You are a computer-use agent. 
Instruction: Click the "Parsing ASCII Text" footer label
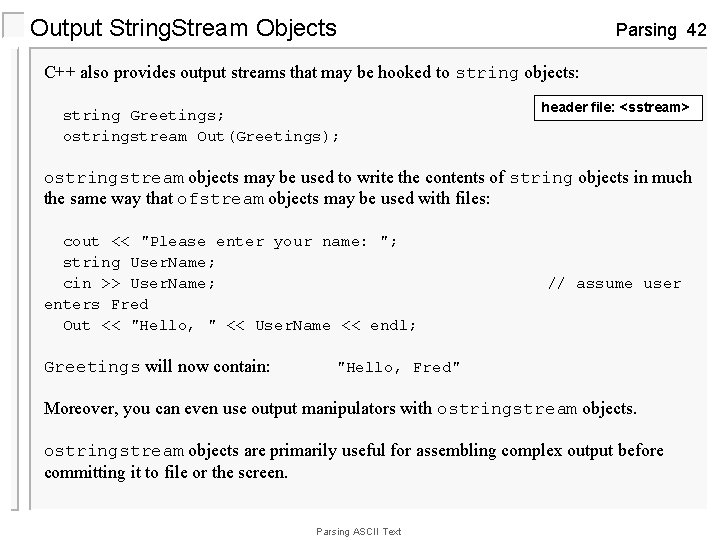pos(358,531)
